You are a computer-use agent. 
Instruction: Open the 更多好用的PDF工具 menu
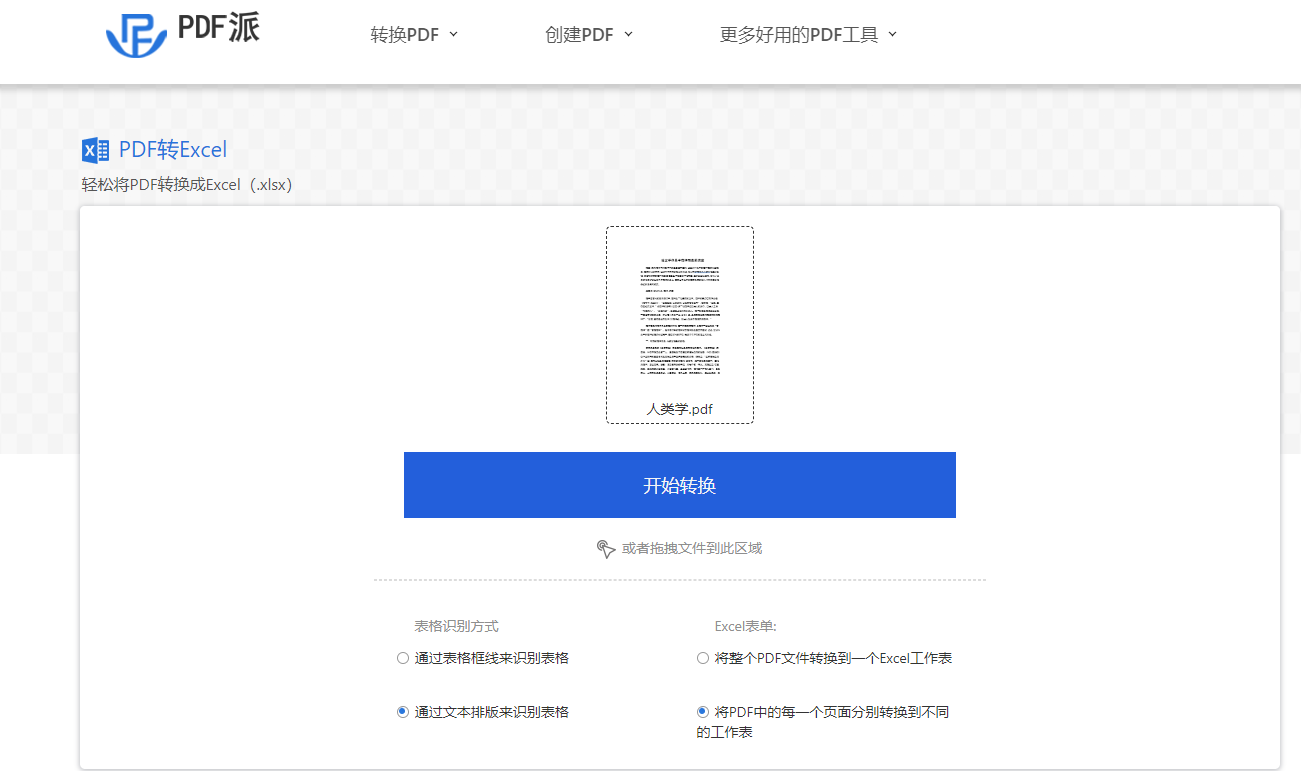(x=808, y=35)
